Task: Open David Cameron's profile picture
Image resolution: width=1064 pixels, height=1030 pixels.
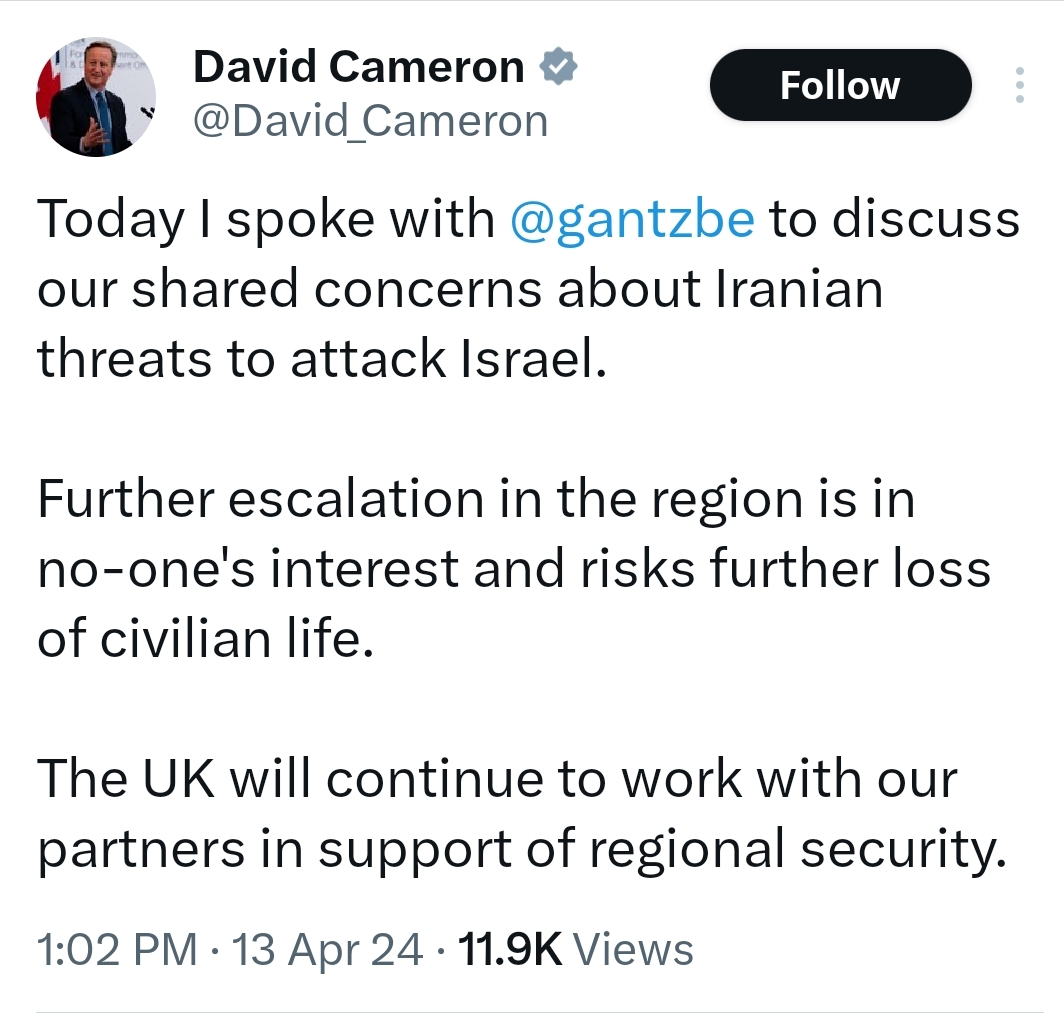Action: [x=96, y=98]
